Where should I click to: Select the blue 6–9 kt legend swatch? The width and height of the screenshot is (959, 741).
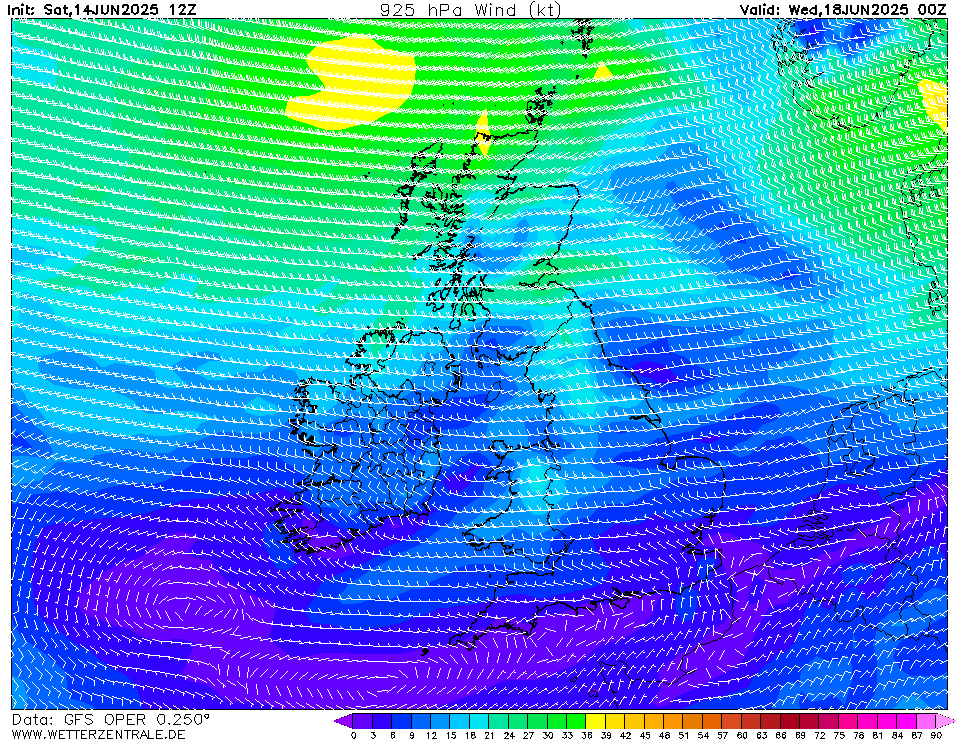point(402,720)
